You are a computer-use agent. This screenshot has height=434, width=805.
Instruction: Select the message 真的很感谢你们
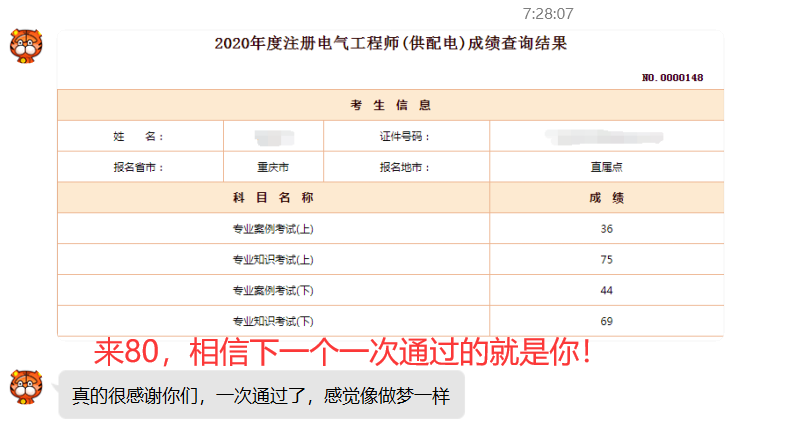(261, 395)
